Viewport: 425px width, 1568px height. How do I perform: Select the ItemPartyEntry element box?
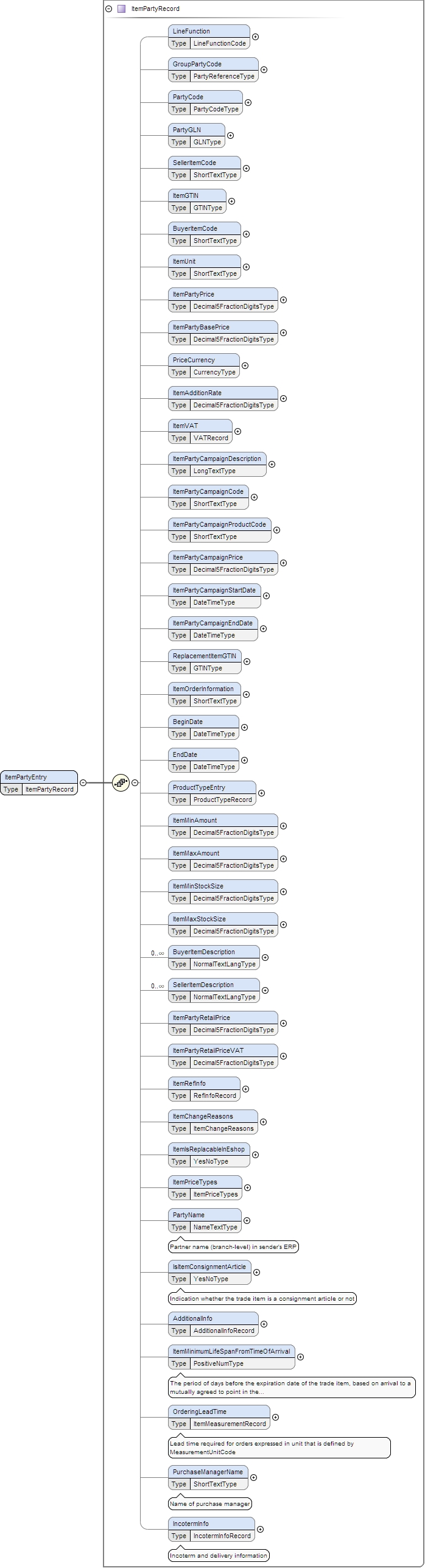coord(39,777)
